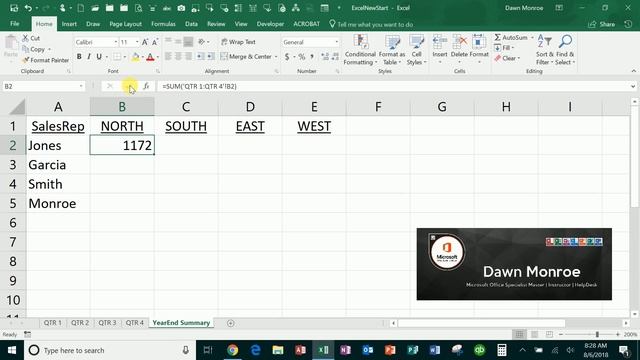This screenshot has height=360, width=640.
Task: Click the AutoSum button
Action: pyautogui.click(x=511, y=38)
